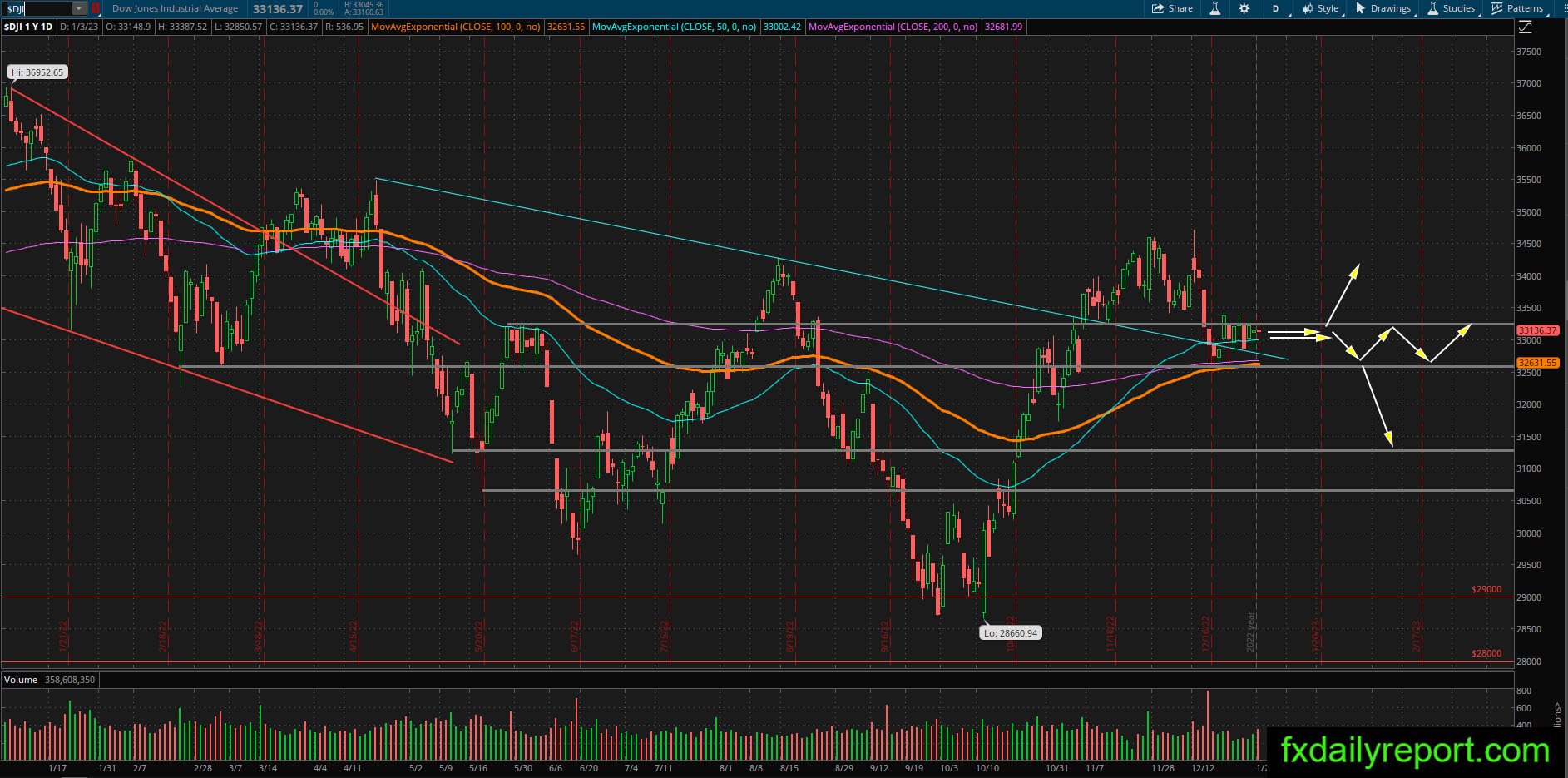1568x778 pixels.
Task: Click the 12/12 date on the time axis
Action: coord(1204,768)
